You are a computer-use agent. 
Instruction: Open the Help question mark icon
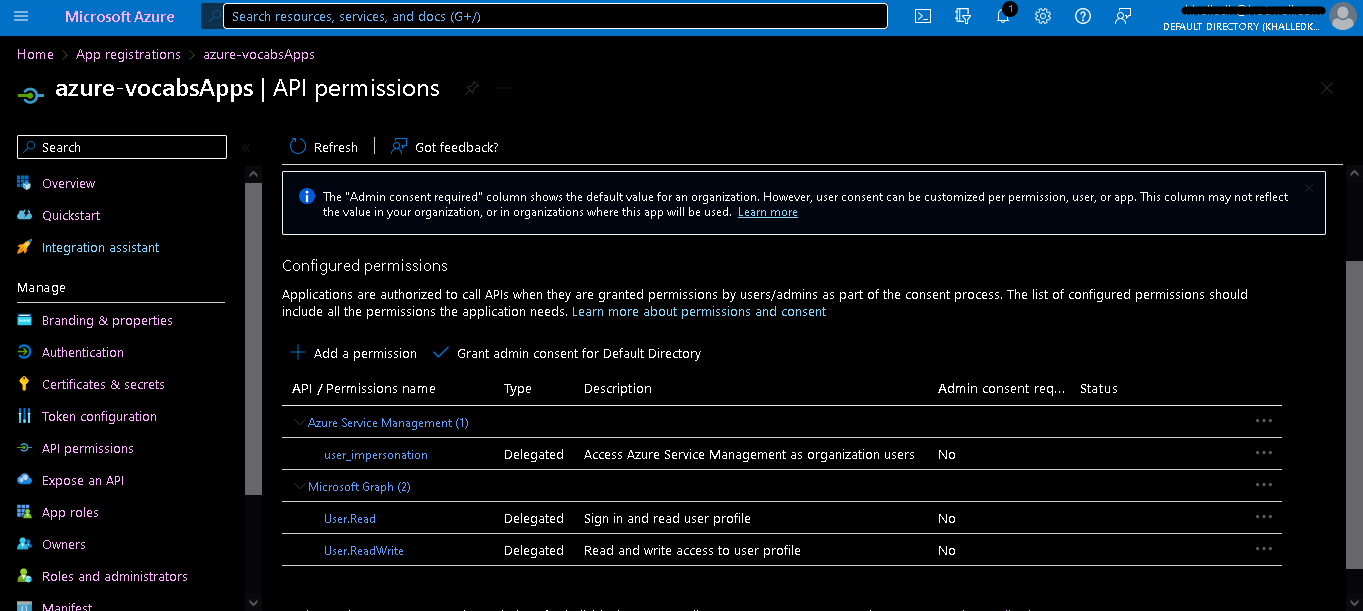[1083, 16]
